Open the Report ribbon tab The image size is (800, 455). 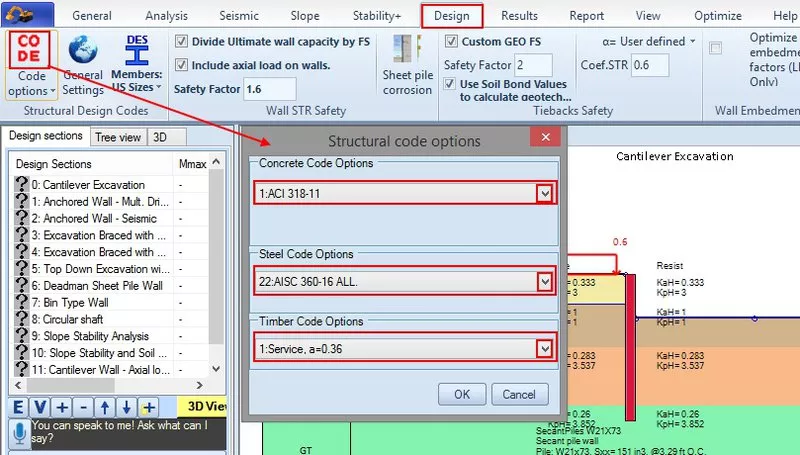587,16
